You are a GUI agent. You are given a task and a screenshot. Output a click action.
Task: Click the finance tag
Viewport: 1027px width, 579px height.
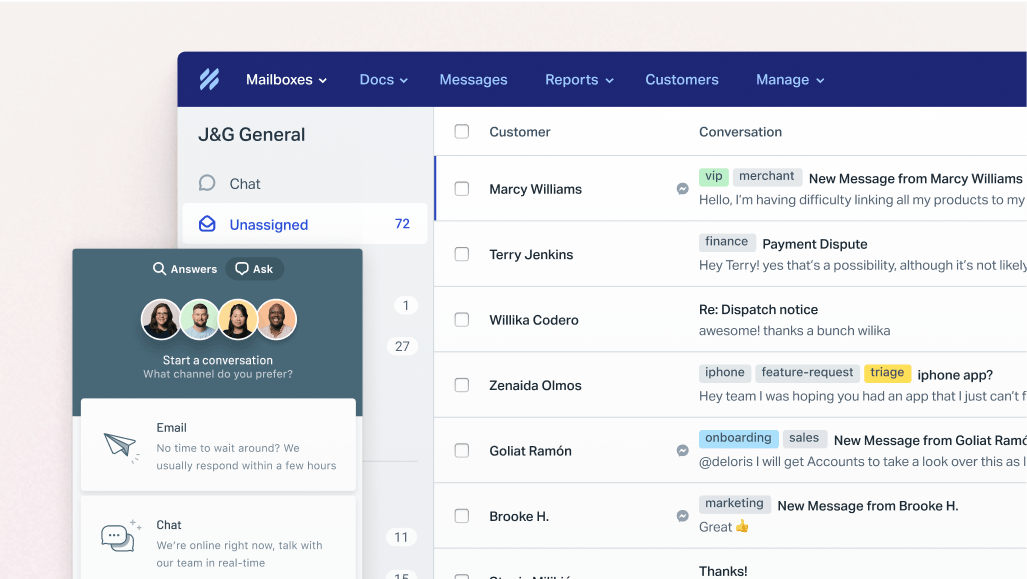pyautogui.click(x=727, y=242)
